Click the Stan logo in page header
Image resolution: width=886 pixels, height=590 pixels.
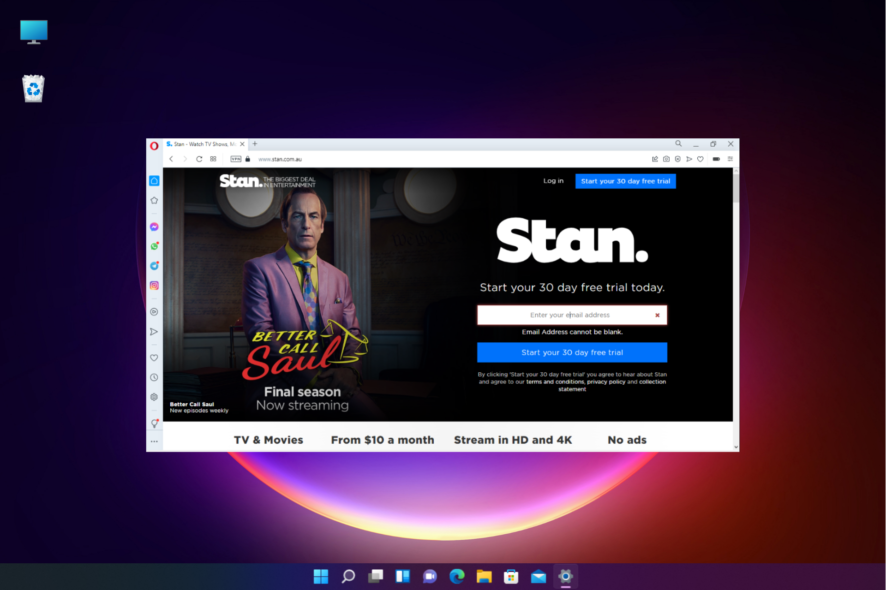(241, 181)
